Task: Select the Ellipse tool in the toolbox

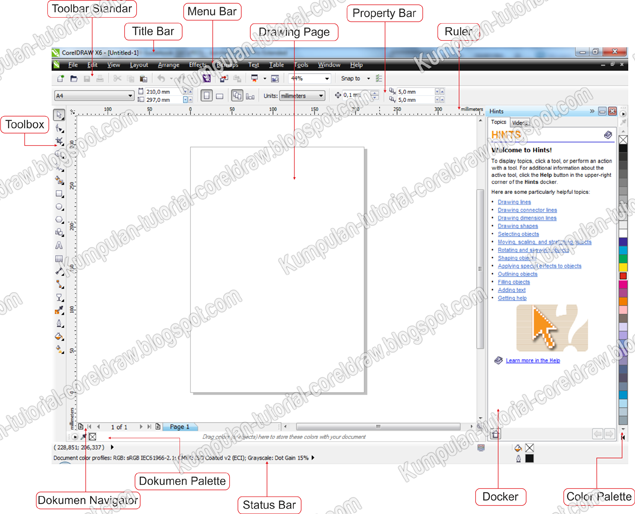Action: [59, 207]
